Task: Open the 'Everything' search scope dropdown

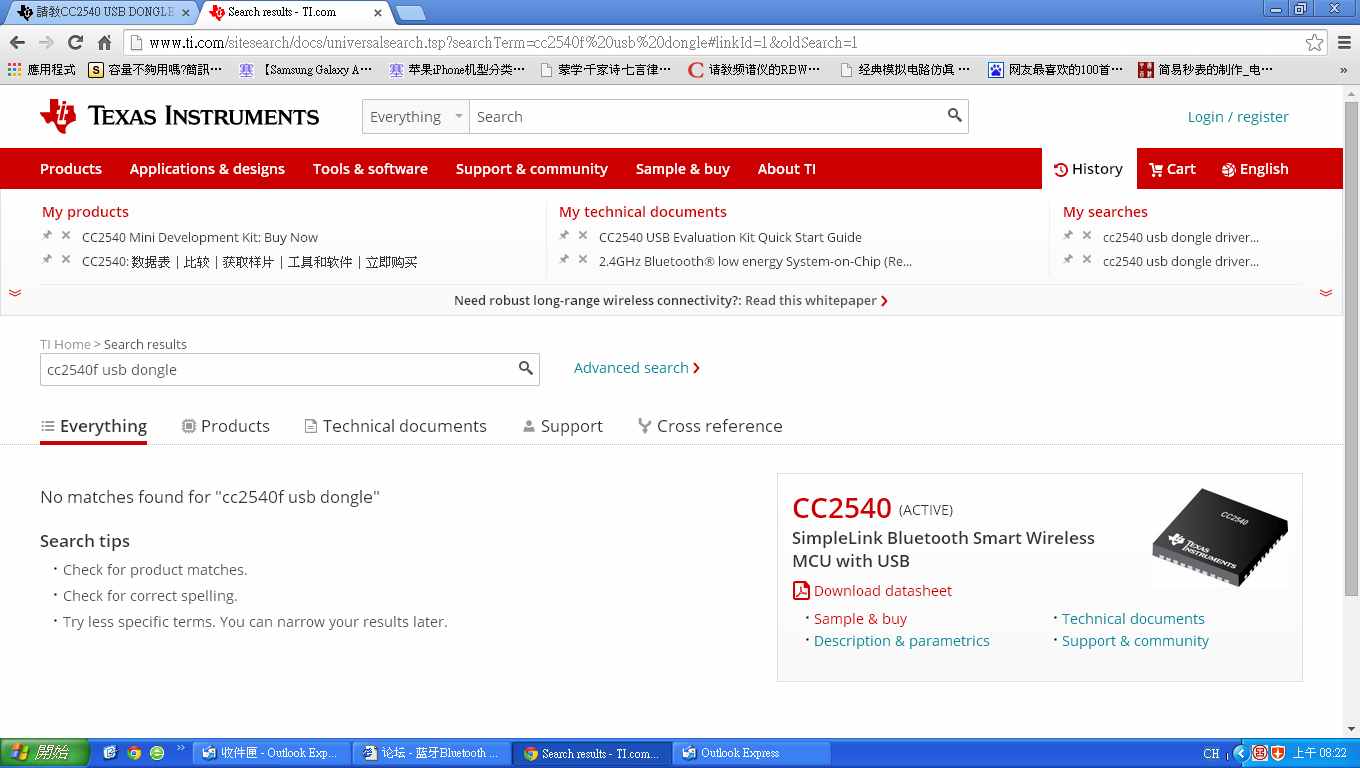Action: 416,117
